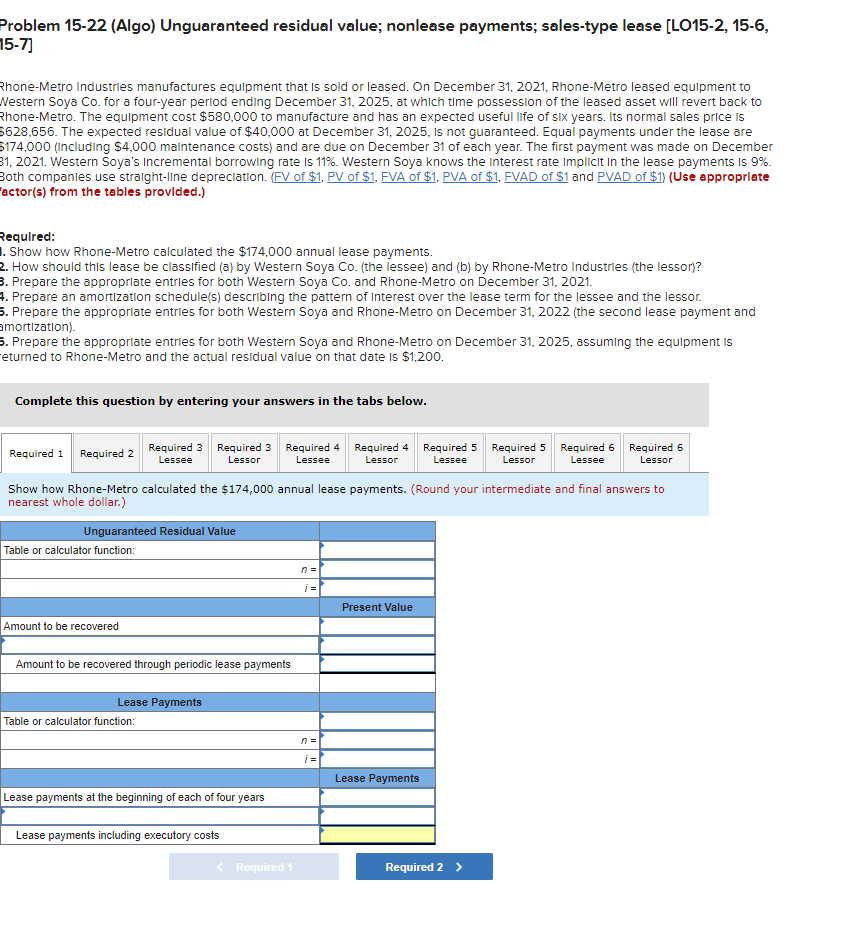This screenshot has height=940, width=861.
Task: Select the blank row label under Amount to be recovered
Action: (159, 645)
